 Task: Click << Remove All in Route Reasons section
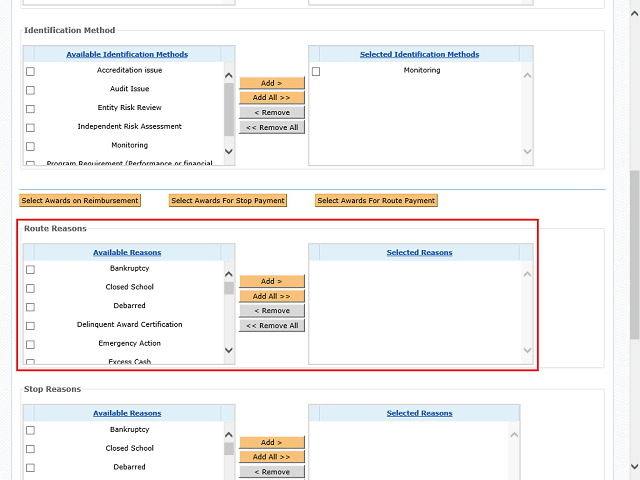[x=272, y=326]
